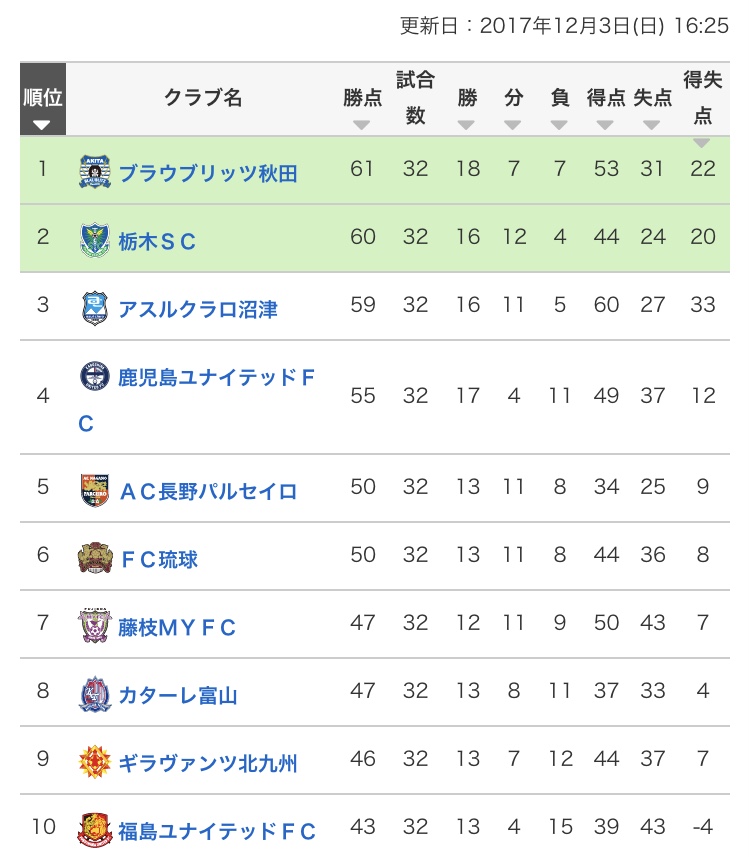Screen dimensions: 750x857
Task: Click the Kataller Toyama crest icon
Action: pos(94,694)
